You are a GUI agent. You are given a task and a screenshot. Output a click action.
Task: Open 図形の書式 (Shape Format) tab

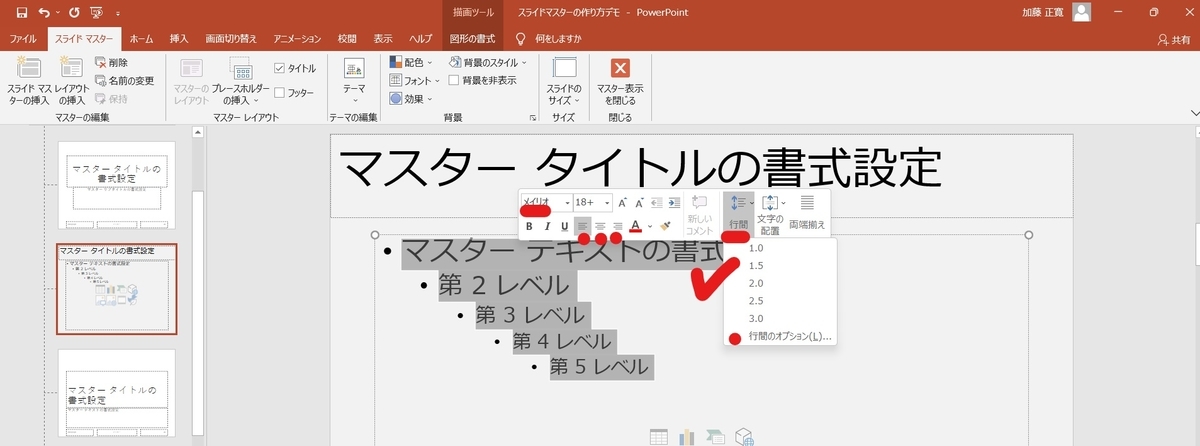(473, 38)
